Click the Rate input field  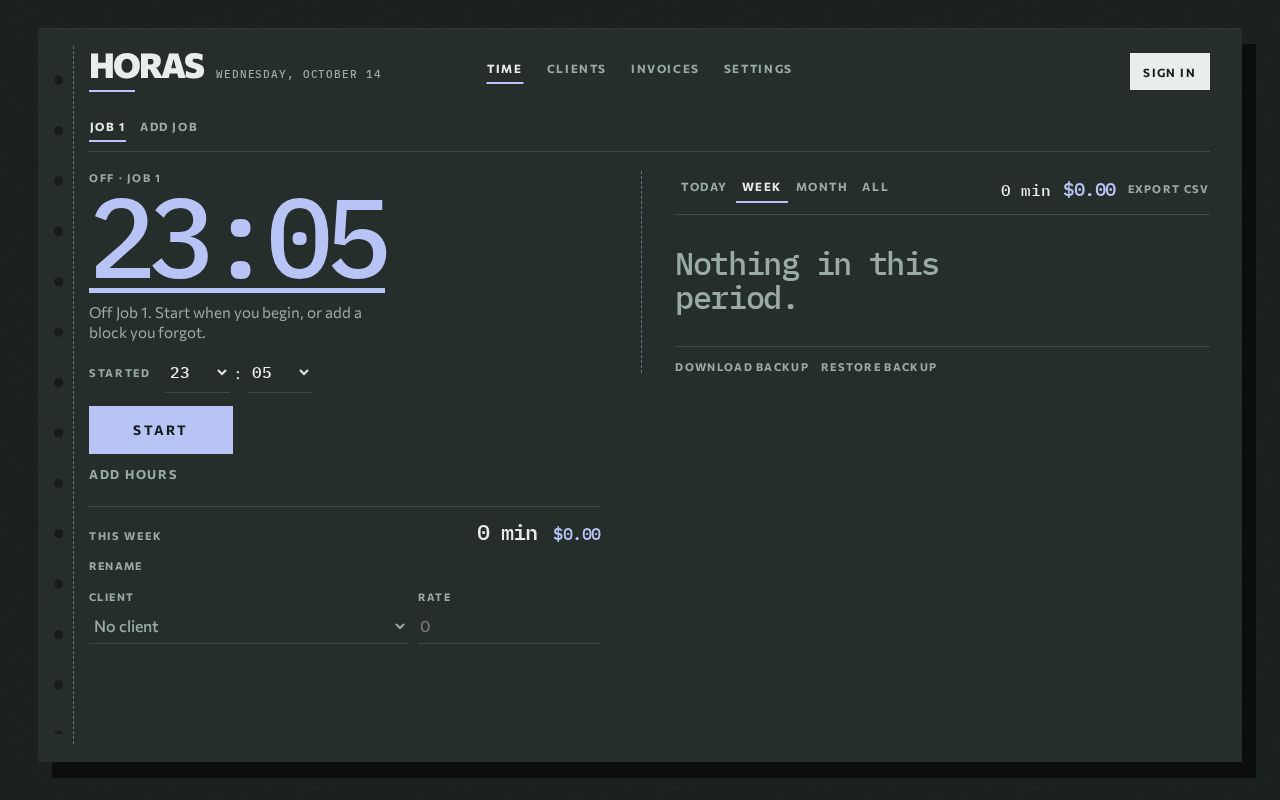tap(509, 627)
